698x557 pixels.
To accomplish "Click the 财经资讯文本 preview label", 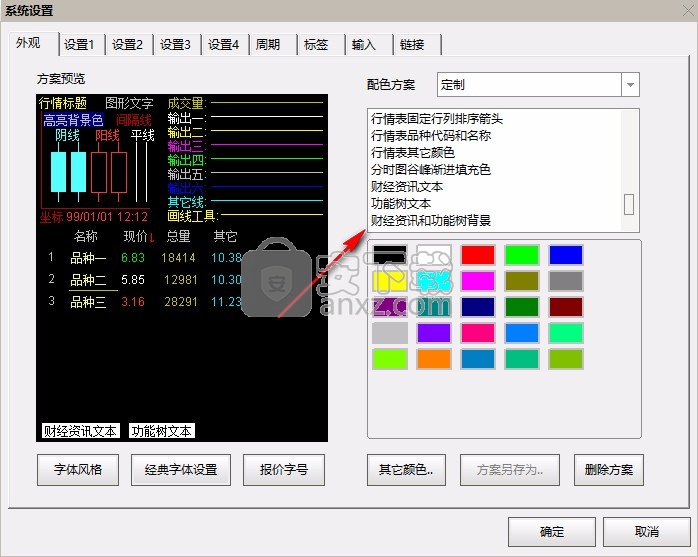I will (80, 431).
